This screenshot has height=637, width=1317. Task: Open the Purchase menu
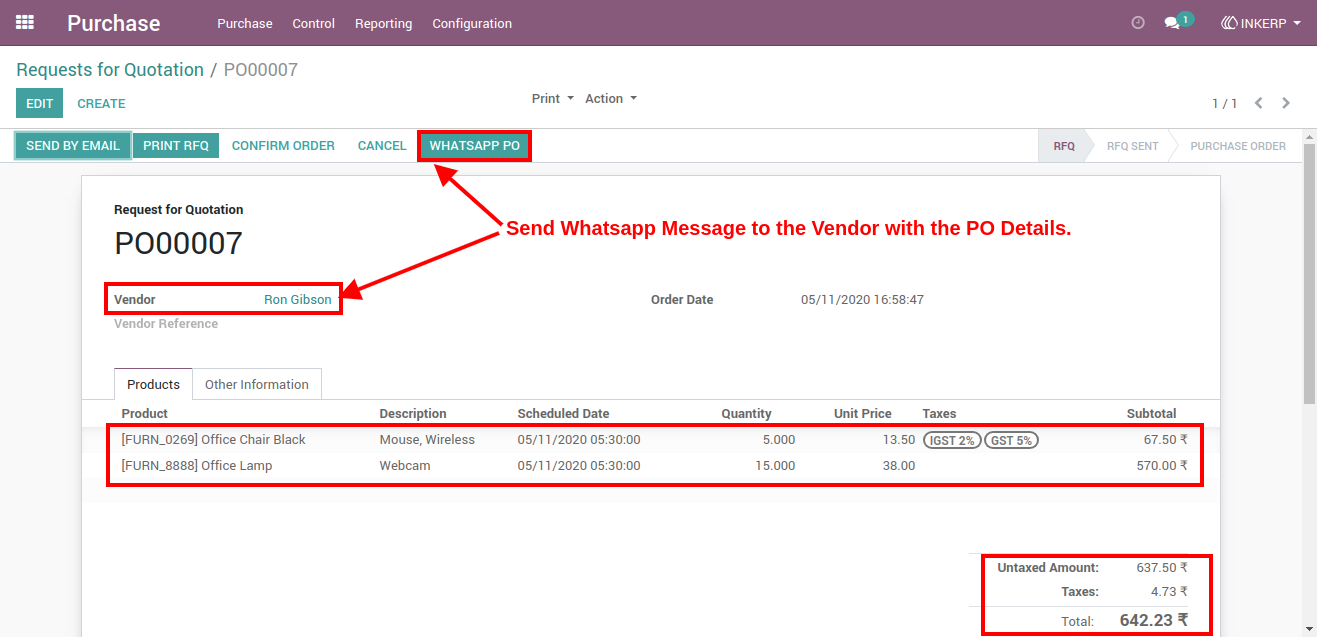pyautogui.click(x=245, y=23)
